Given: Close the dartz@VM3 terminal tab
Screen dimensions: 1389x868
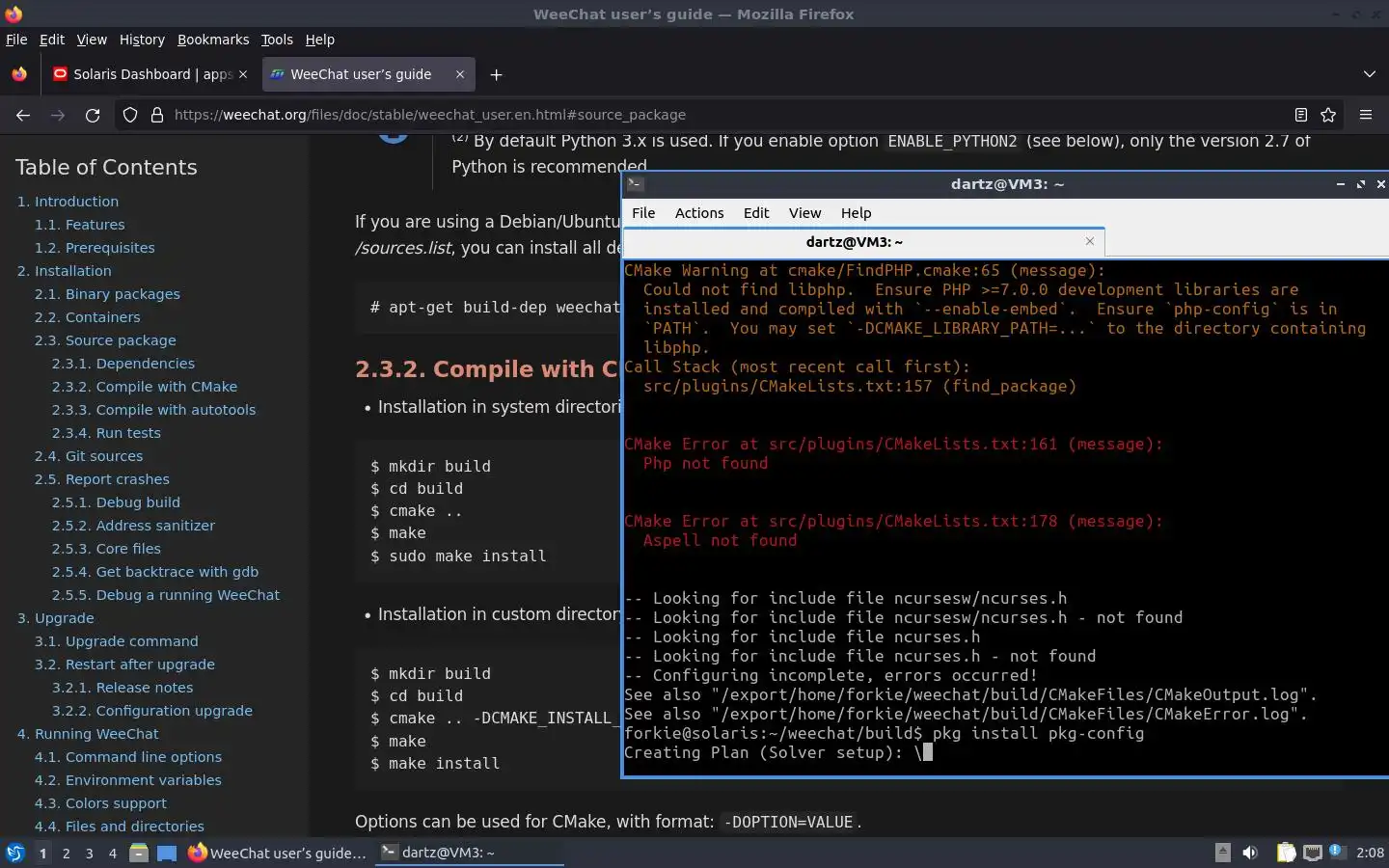Looking at the screenshot, I should 1090,241.
